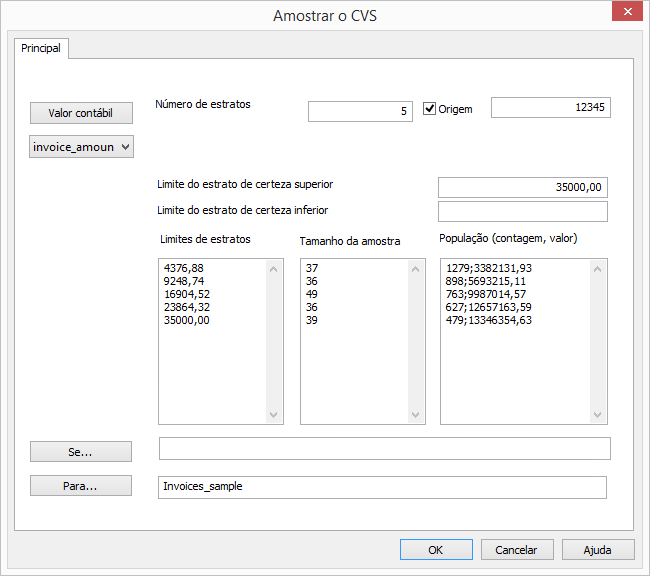The height and width of the screenshot is (576, 650).
Task: Close the Amostrar o CVS dialog
Action: pyautogui.click(x=626, y=13)
